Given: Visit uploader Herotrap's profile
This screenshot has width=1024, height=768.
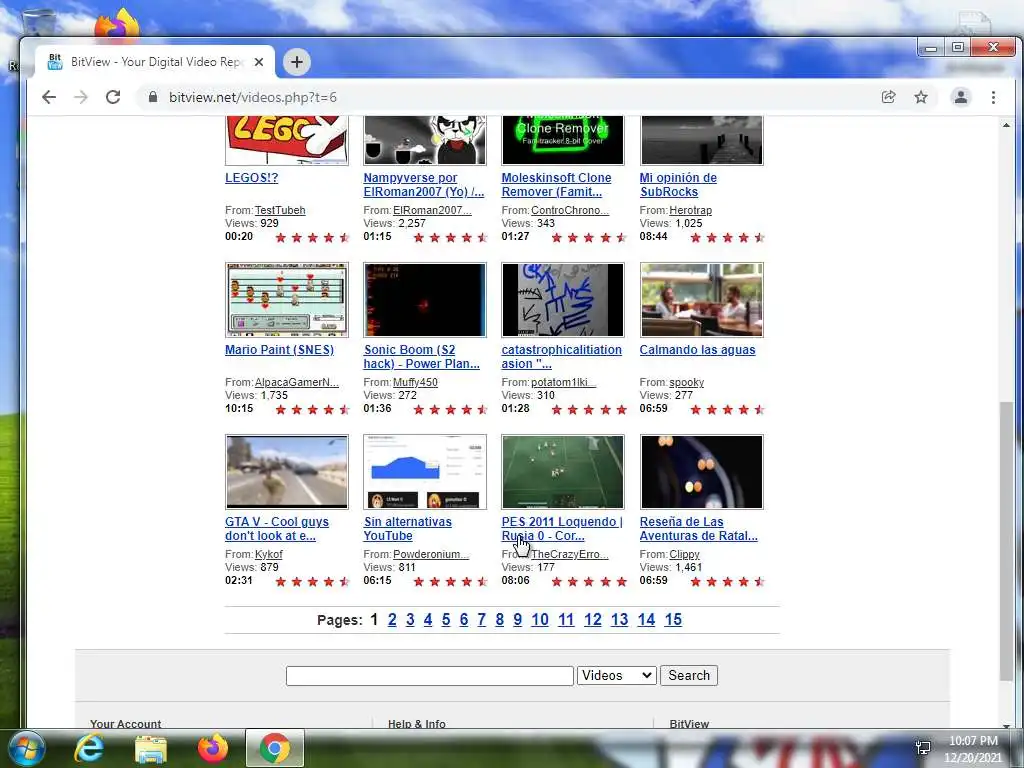Looking at the screenshot, I should click(690, 210).
